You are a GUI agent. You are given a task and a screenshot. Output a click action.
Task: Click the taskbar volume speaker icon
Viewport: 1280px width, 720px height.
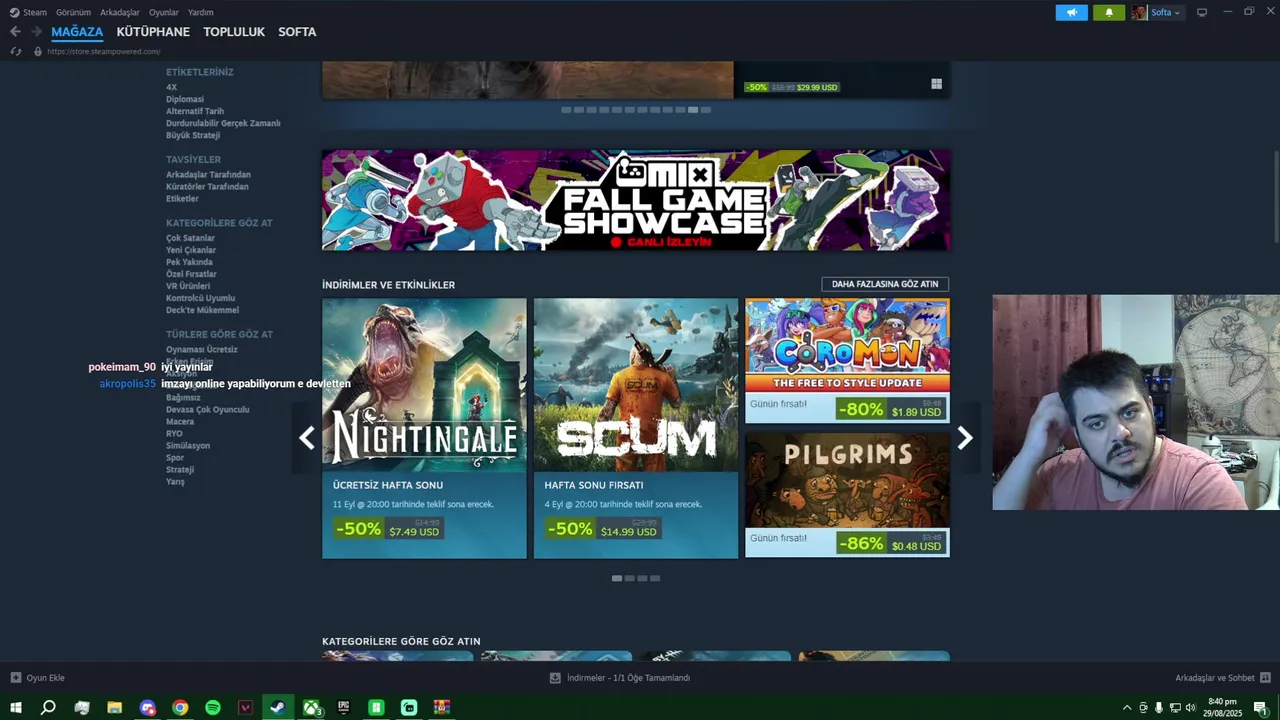1190,708
